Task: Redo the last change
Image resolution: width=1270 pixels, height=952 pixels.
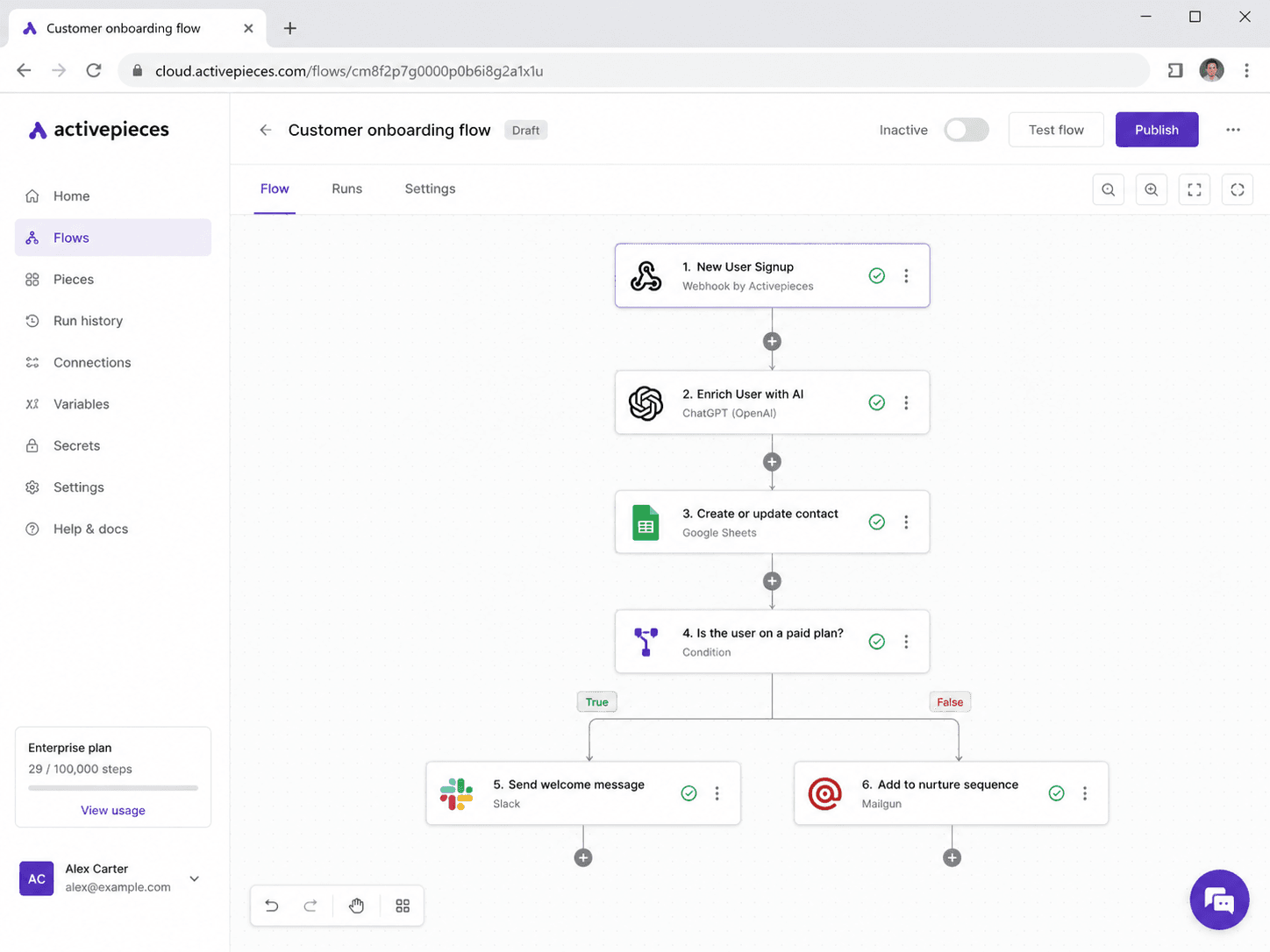Action: pyautogui.click(x=310, y=906)
